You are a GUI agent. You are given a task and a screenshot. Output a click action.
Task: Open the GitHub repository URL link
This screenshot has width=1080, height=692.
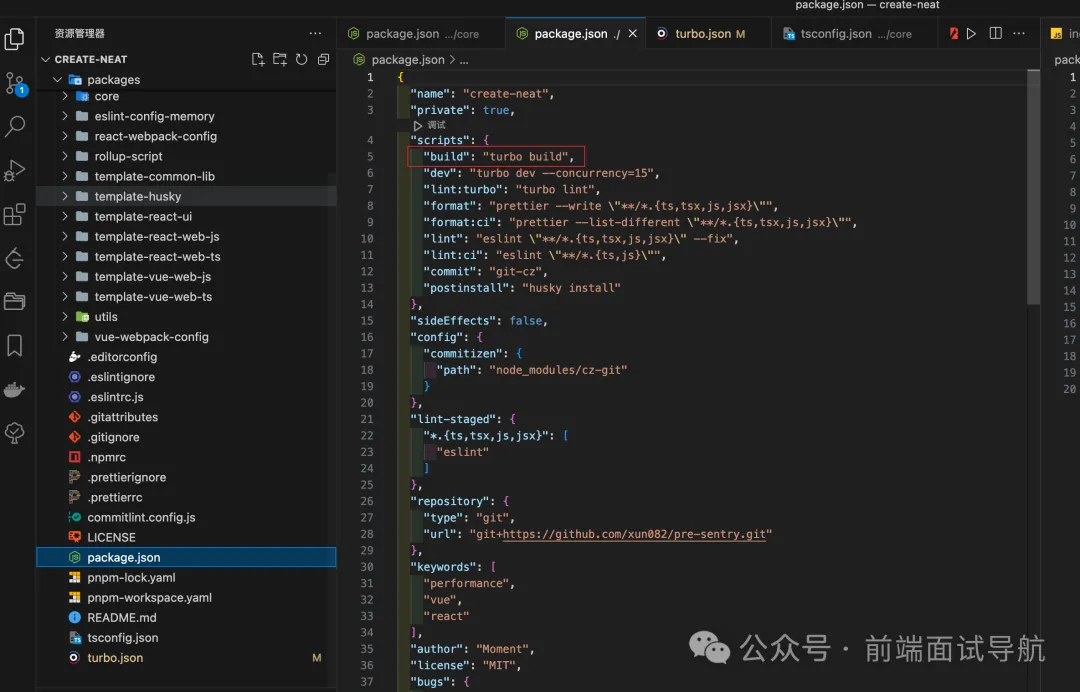coord(636,534)
